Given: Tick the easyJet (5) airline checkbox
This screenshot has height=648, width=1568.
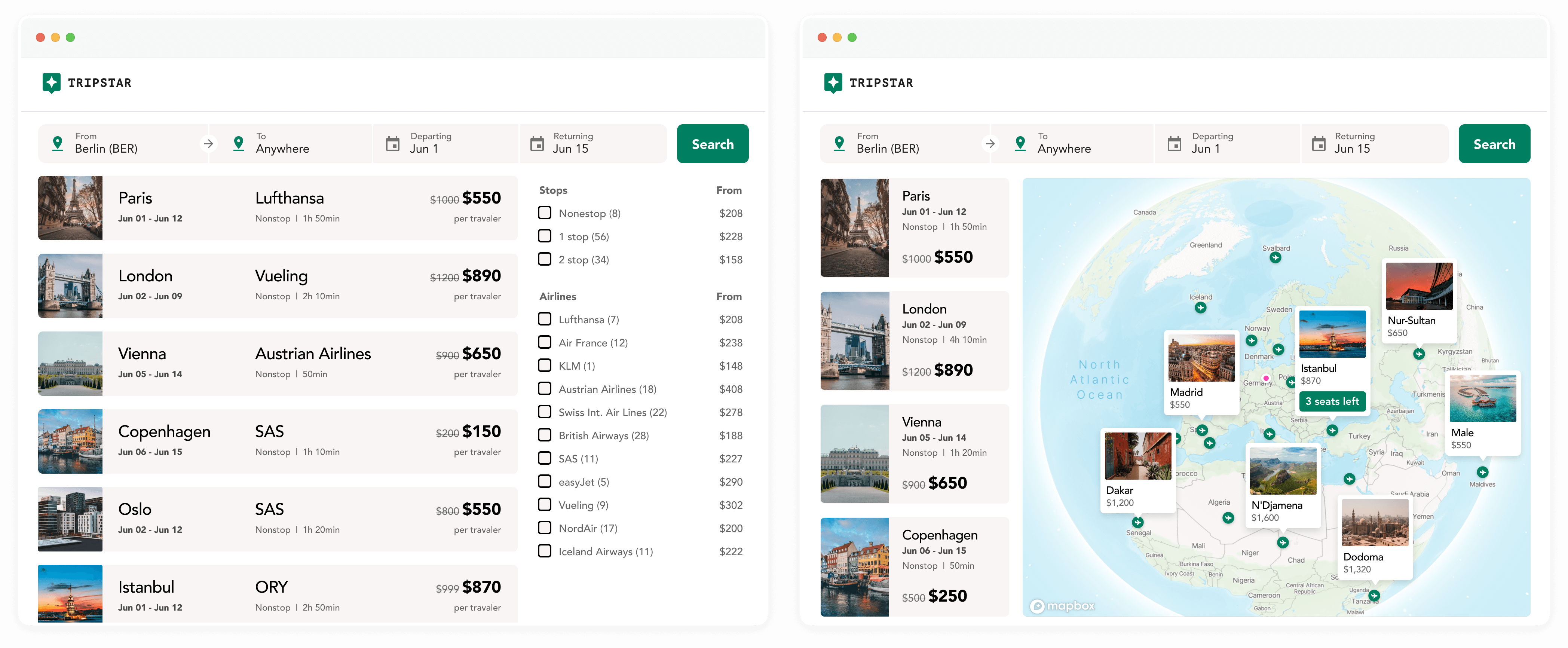Looking at the screenshot, I should pos(545,481).
